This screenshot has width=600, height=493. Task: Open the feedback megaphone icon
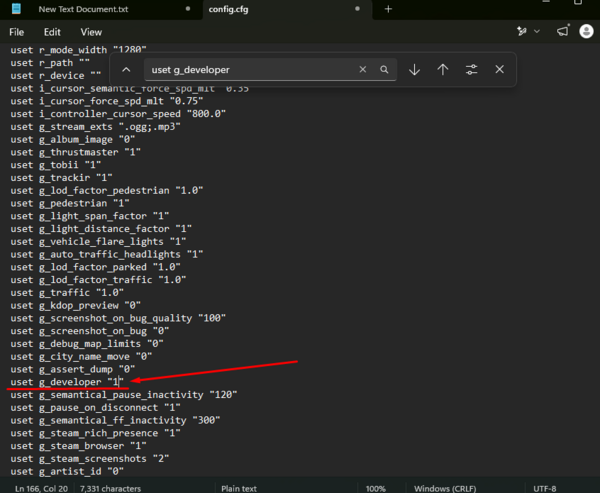coord(563,31)
